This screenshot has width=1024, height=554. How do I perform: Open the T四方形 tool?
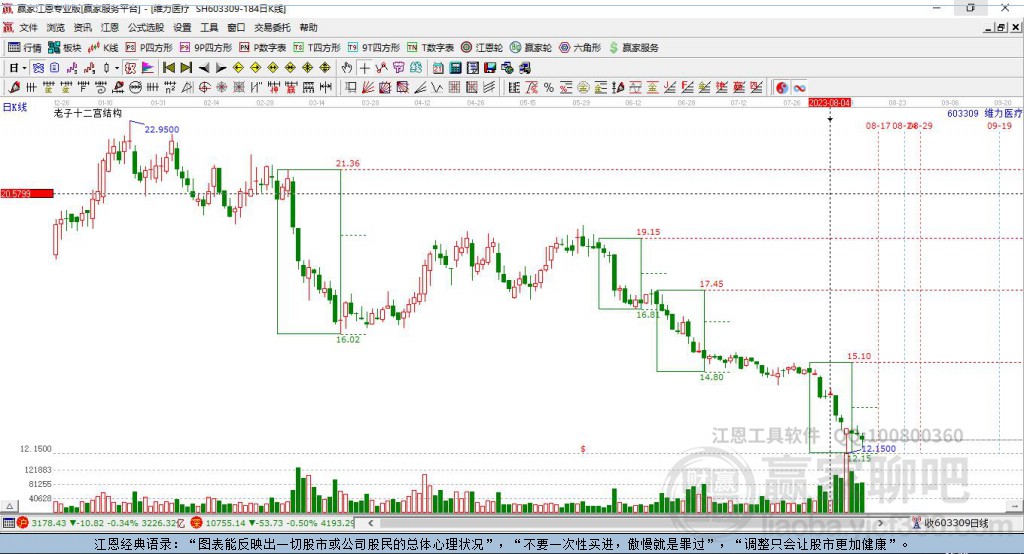coord(317,48)
